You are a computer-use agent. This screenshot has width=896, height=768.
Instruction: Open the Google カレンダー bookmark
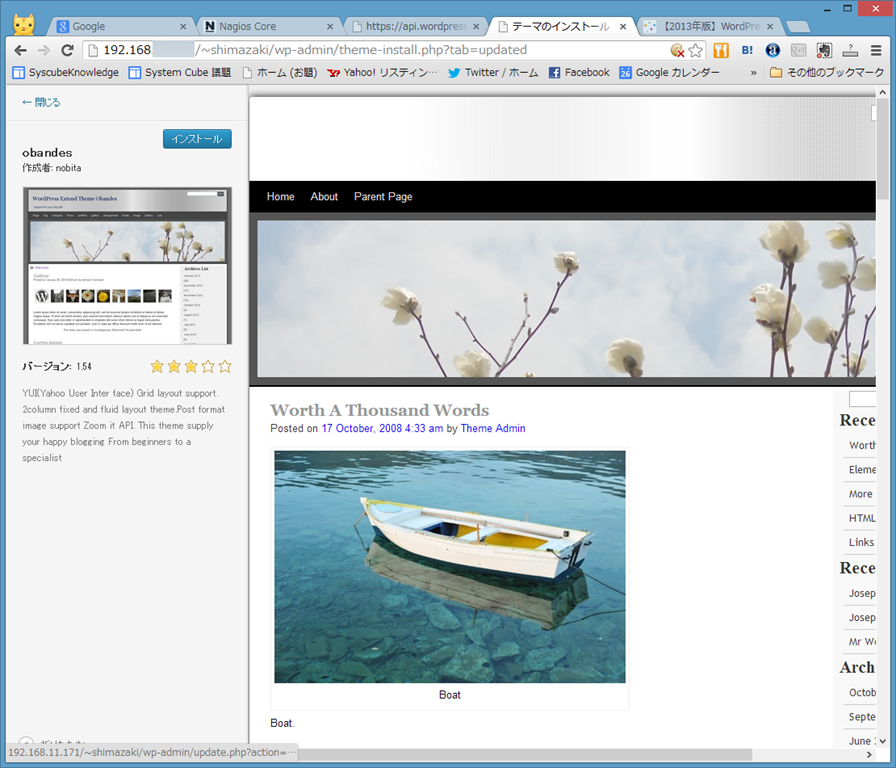click(x=669, y=73)
